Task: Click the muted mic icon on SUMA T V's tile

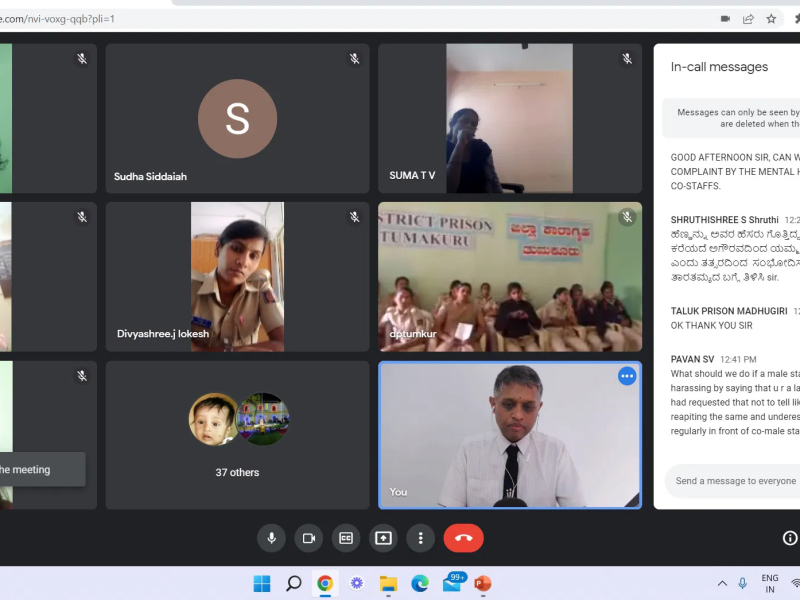Action: pyautogui.click(x=627, y=59)
